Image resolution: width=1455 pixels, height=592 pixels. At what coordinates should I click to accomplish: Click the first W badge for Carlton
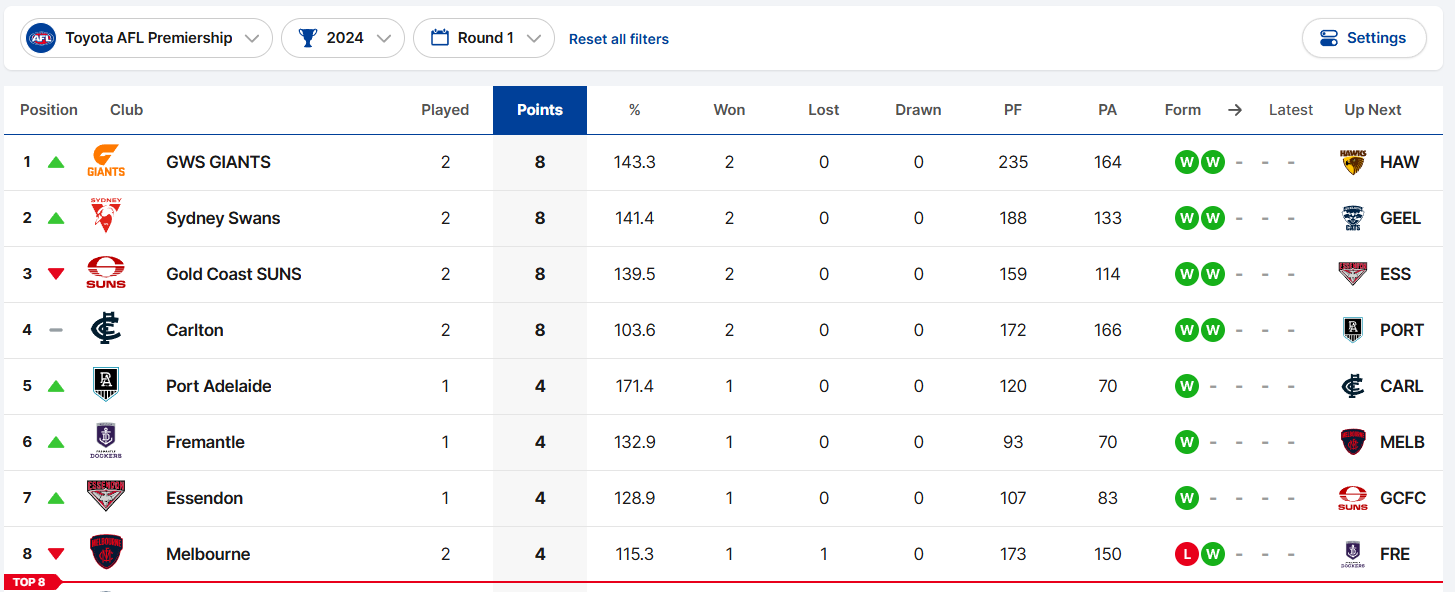(x=1187, y=330)
